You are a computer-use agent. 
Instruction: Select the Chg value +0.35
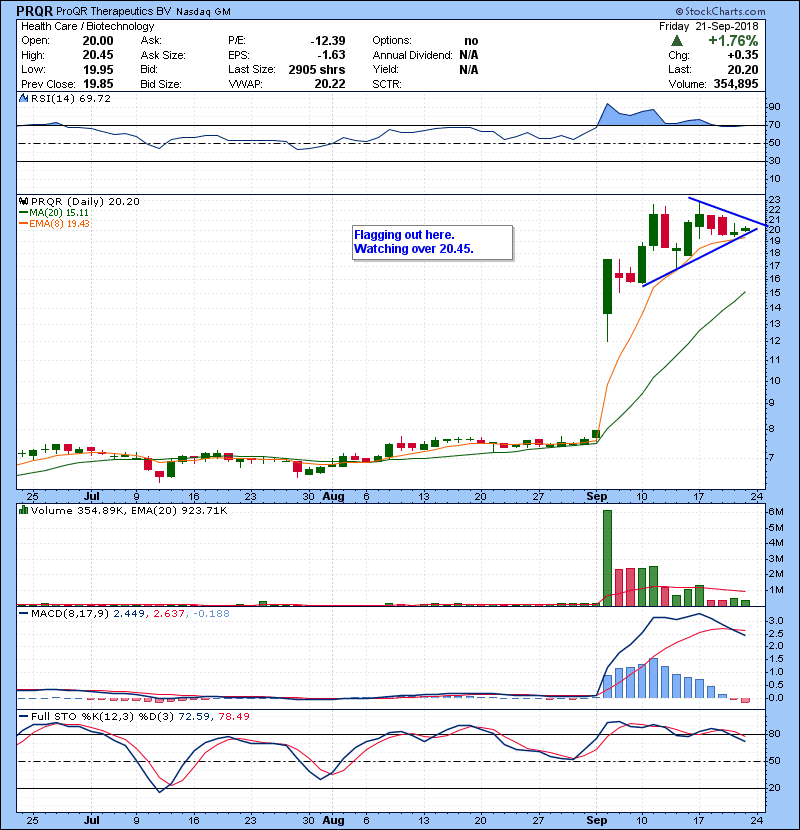click(x=742, y=55)
